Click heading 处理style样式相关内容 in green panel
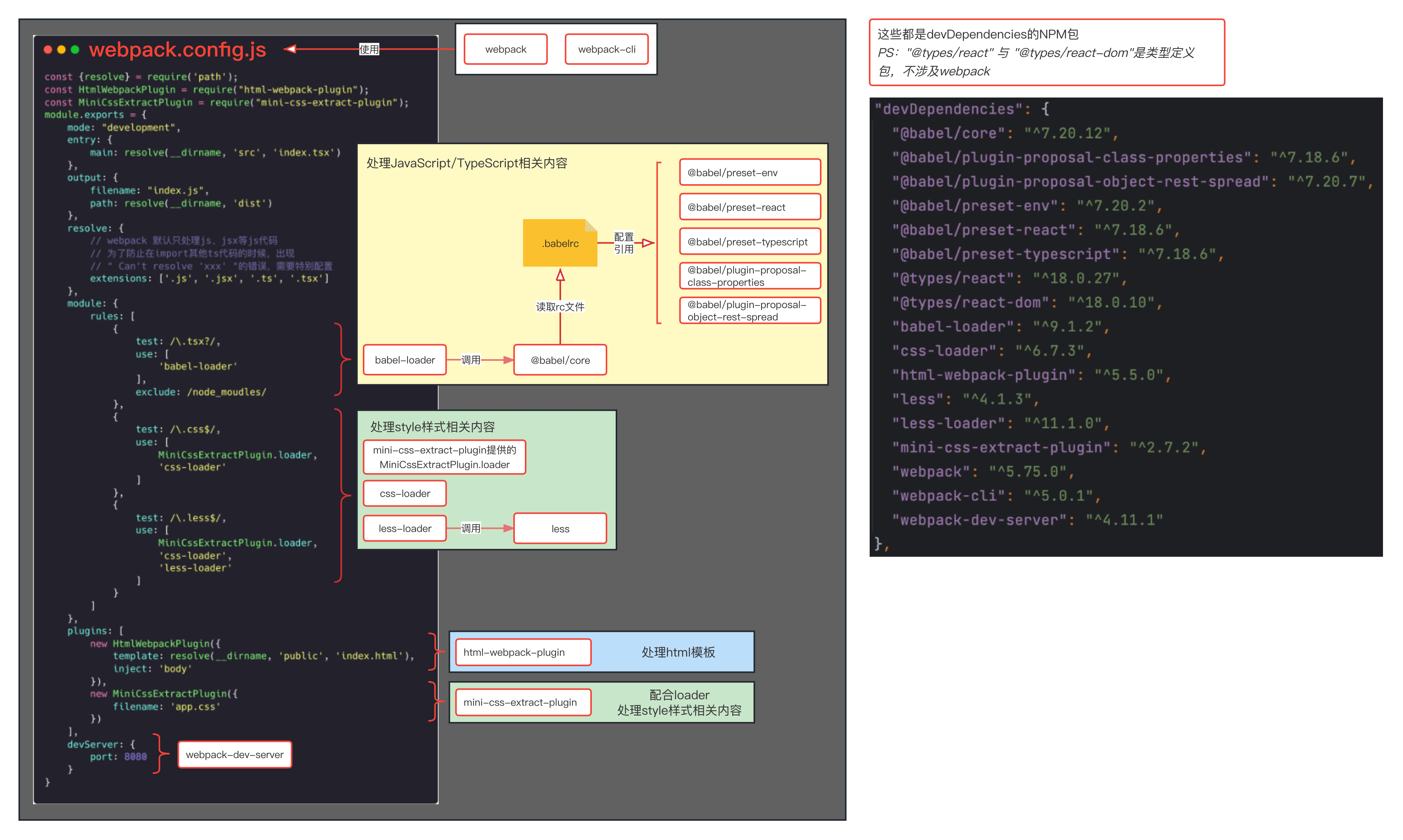Image resolution: width=1403 pixels, height=840 pixels. [433, 427]
